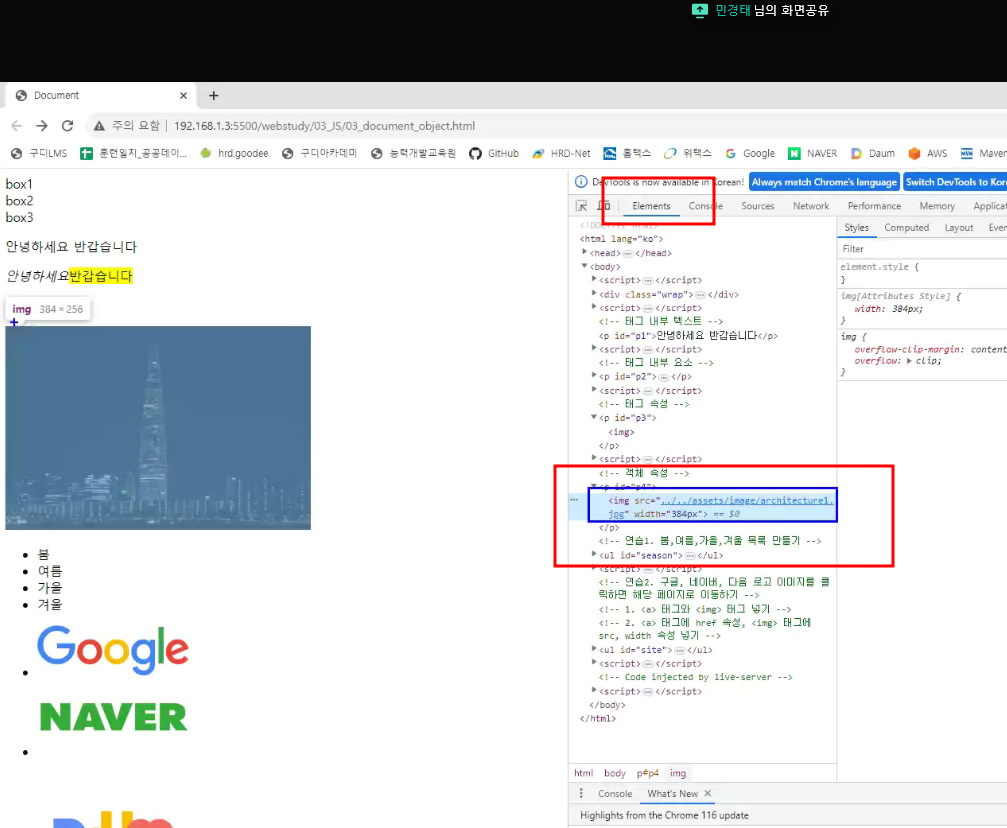Image resolution: width=1007 pixels, height=828 pixels.
Task: Click the Styles Filter input field
Action: 924,249
